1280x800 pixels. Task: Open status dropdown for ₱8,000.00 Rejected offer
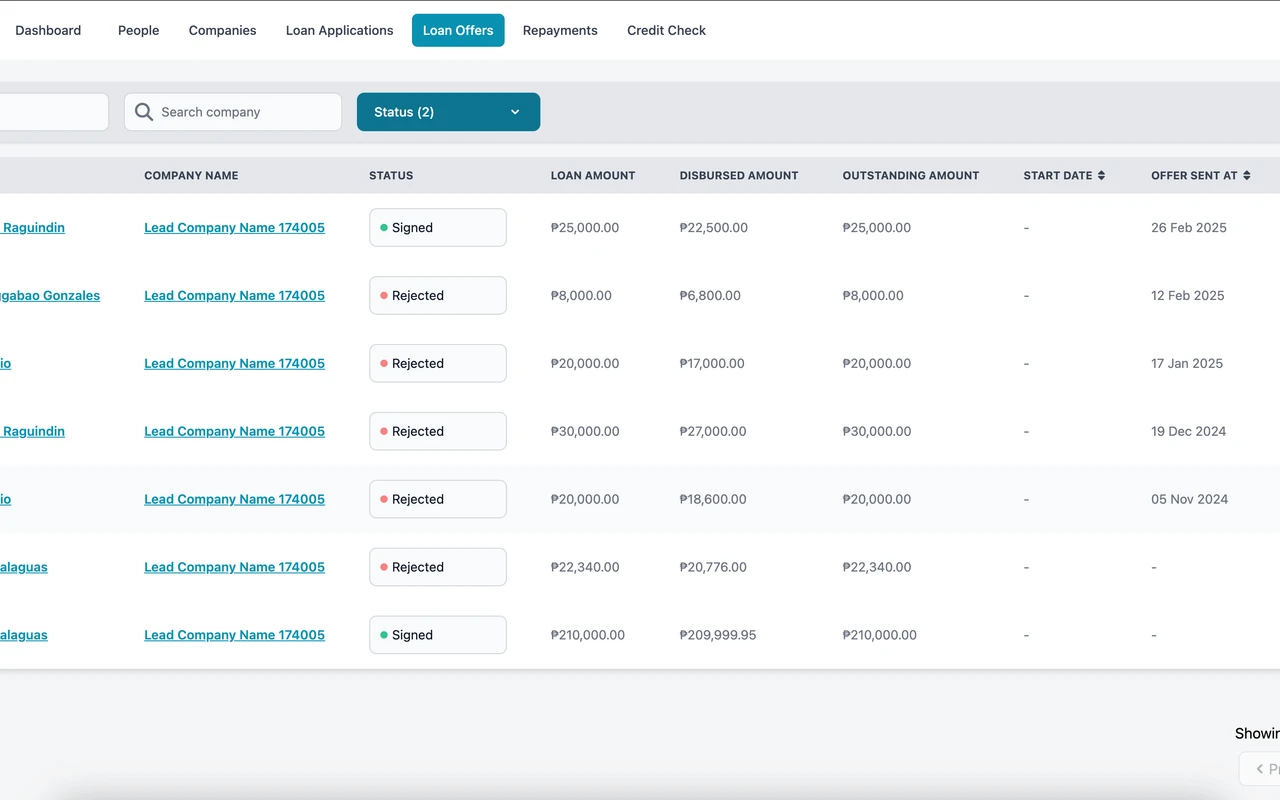point(438,295)
